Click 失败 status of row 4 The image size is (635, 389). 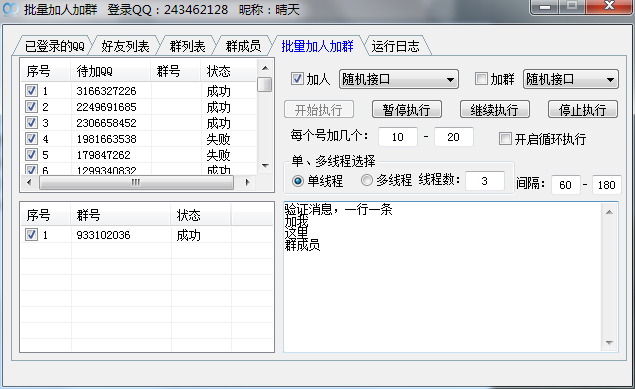(218, 139)
